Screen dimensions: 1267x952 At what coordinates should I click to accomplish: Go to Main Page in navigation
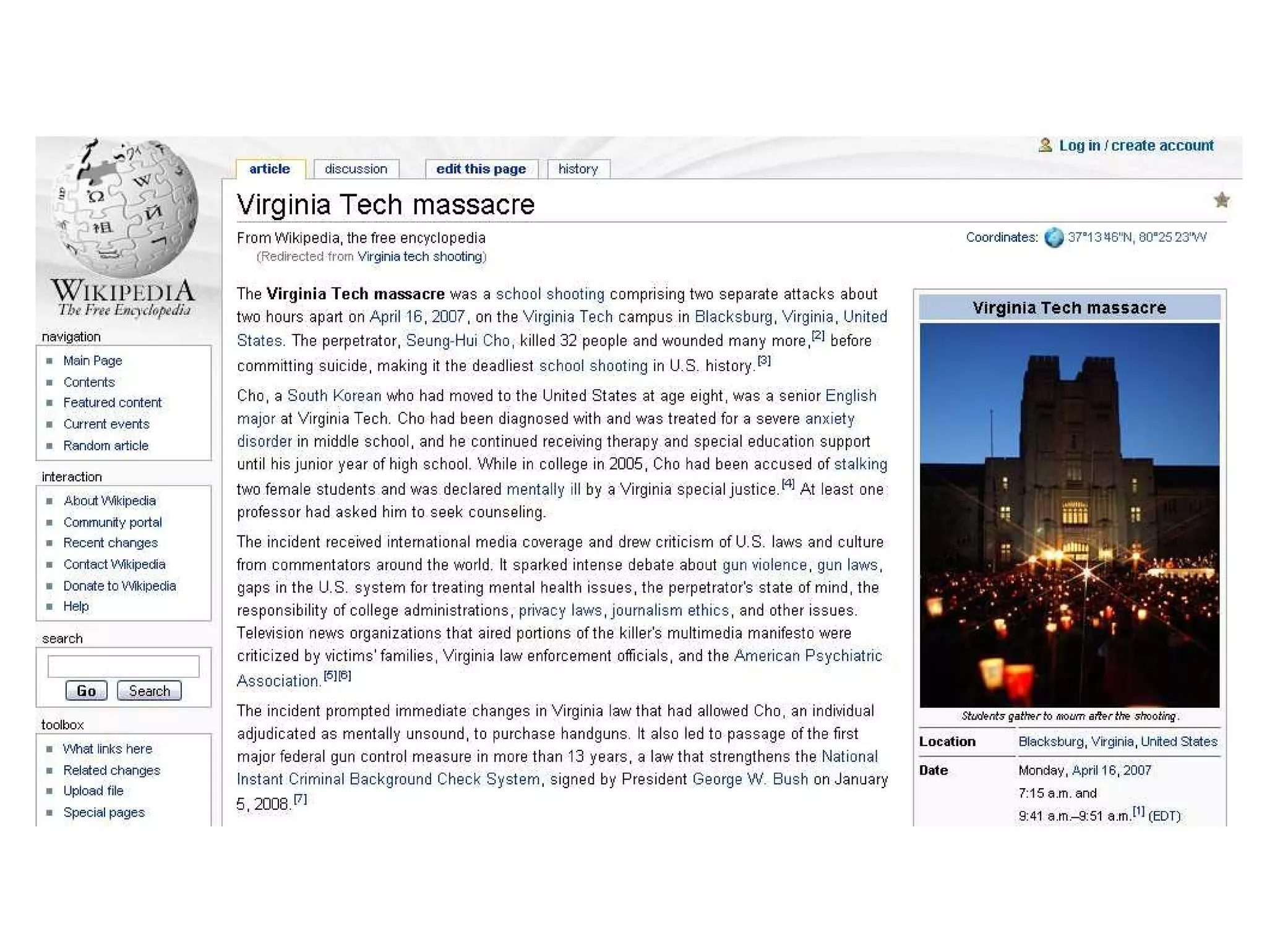(93, 361)
